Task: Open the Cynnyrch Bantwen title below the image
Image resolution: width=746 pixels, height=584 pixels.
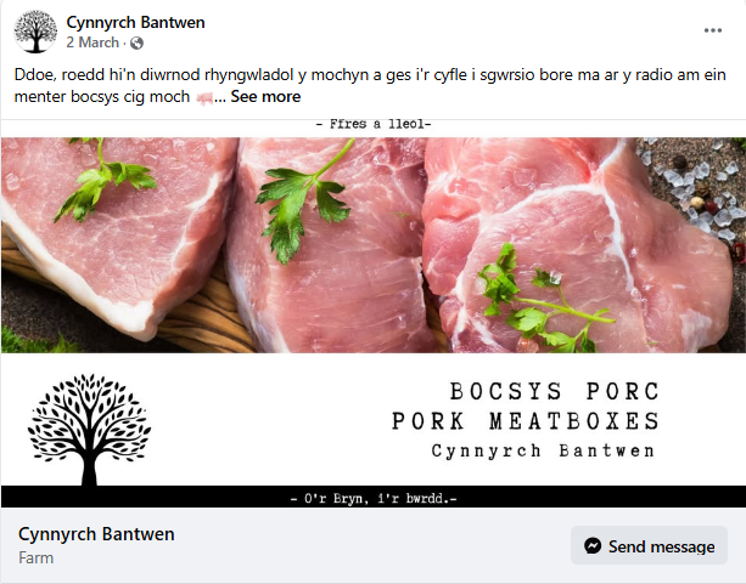Action: [96, 534]
